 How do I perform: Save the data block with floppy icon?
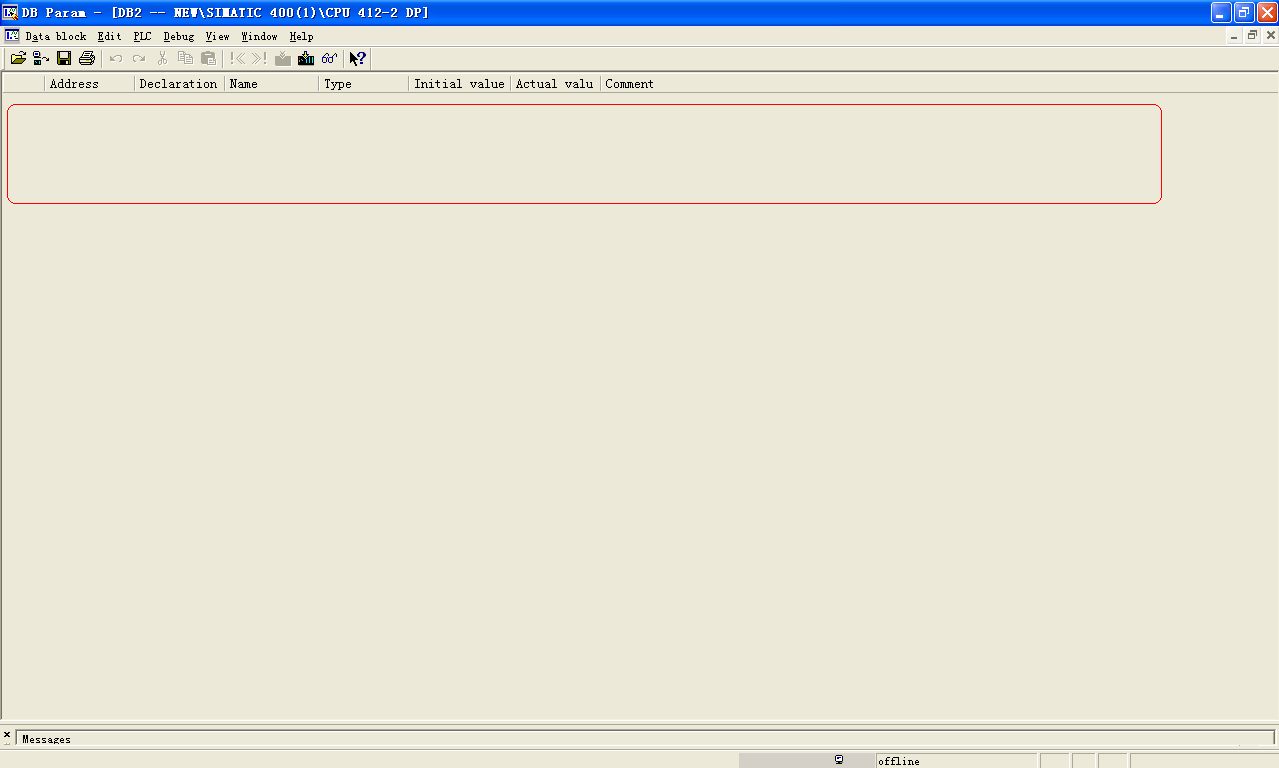pos(64,59)
